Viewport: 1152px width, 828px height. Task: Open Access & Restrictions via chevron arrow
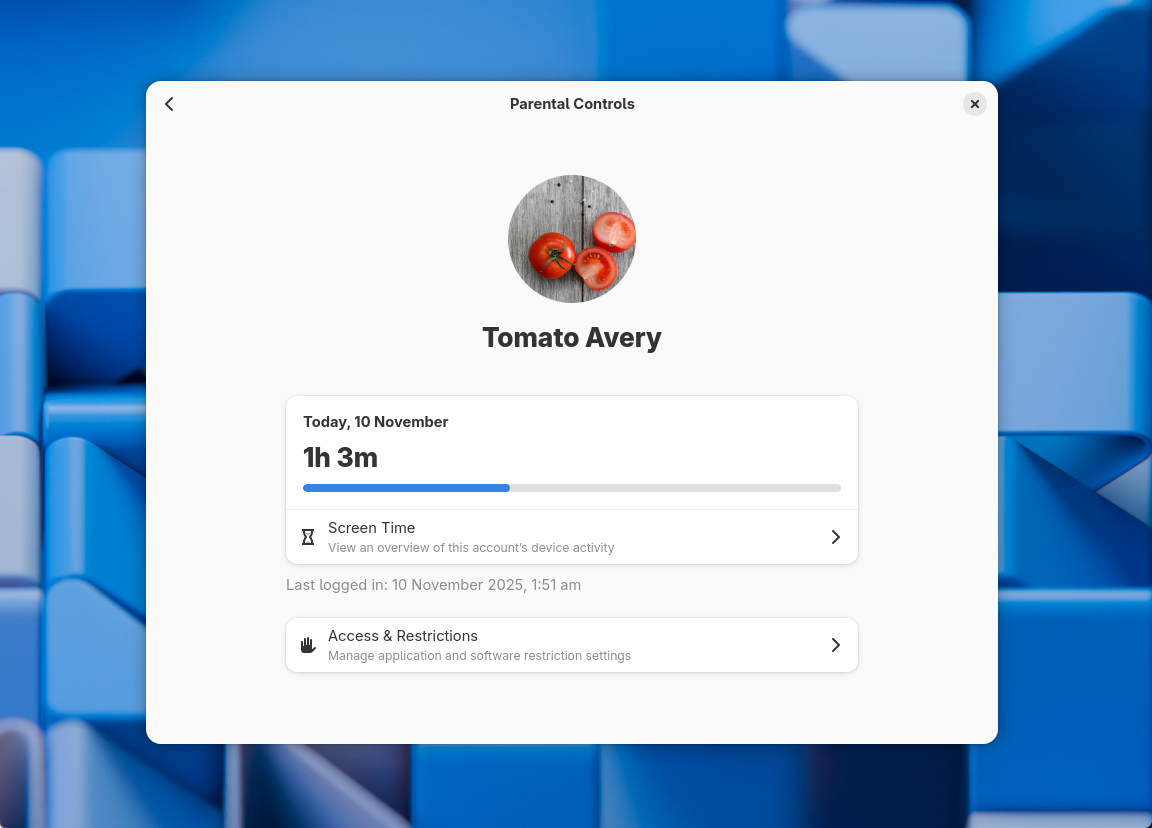coord(835,645)
